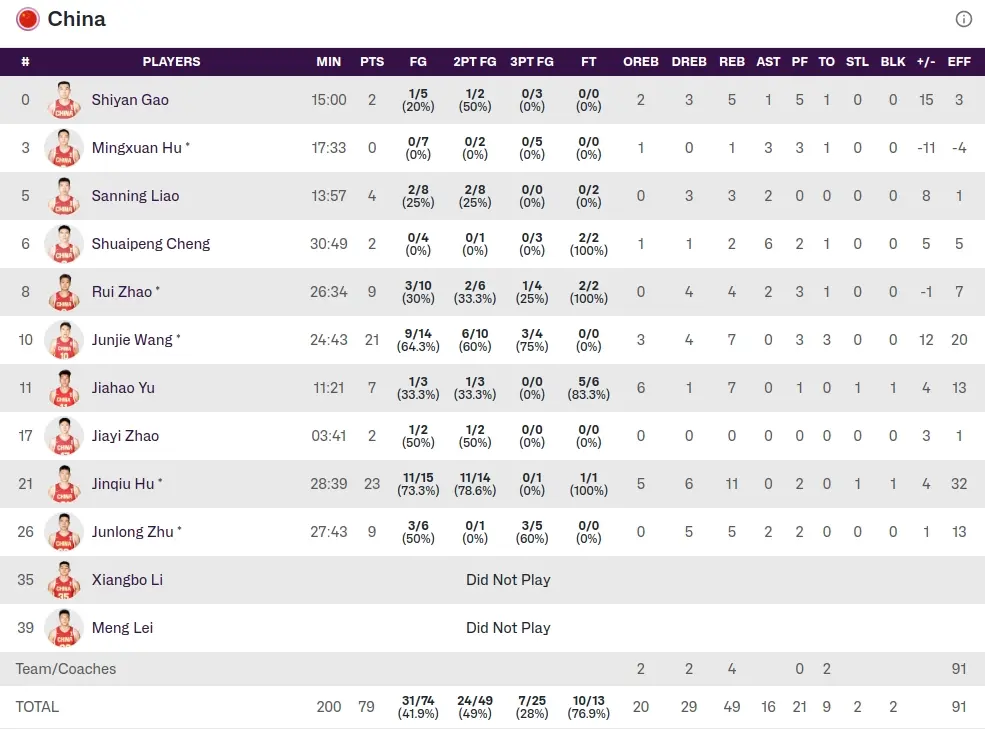Click Xiangbo Li's avatar
The width and height of the screenshot is (985, 730).
(x=64, y=580)
